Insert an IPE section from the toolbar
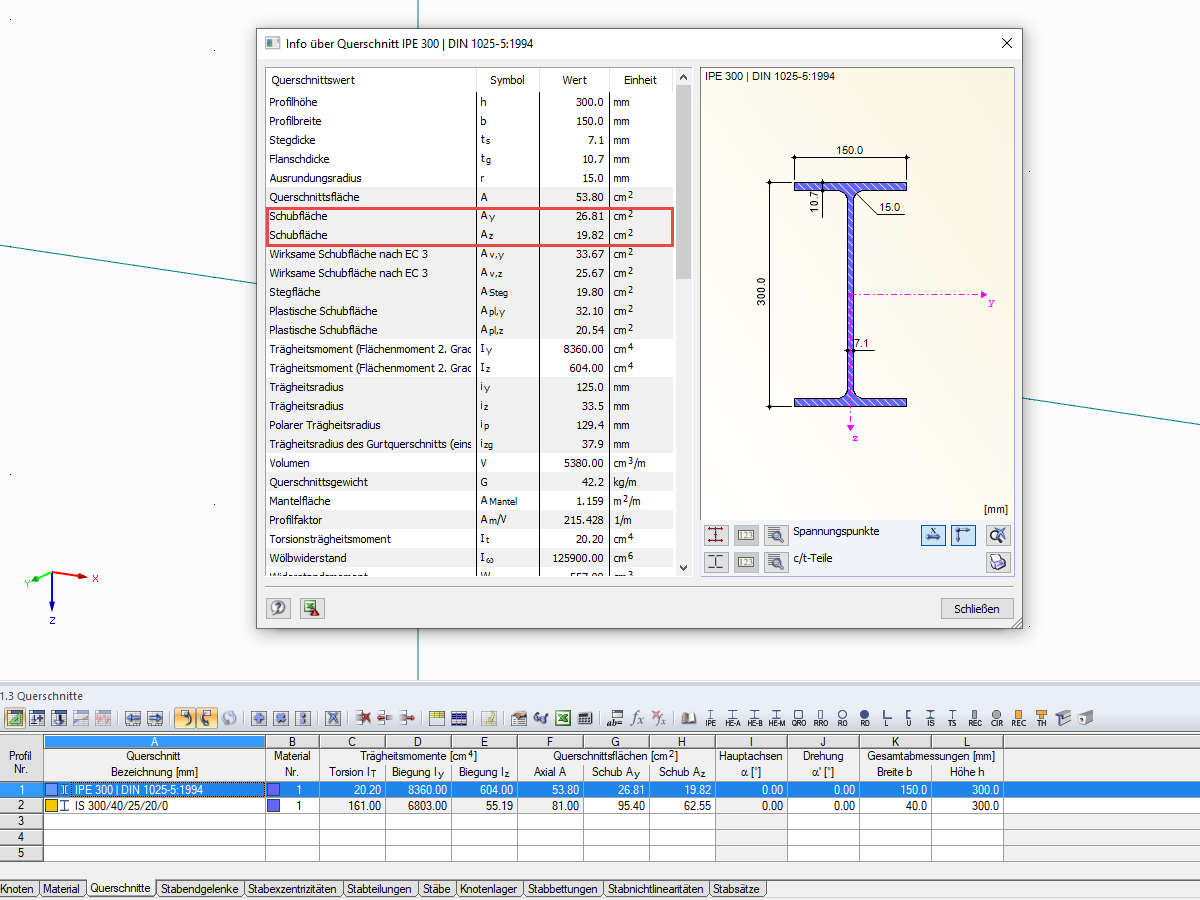Viewport: 1200px width, 900px height. tap(711, 718)
